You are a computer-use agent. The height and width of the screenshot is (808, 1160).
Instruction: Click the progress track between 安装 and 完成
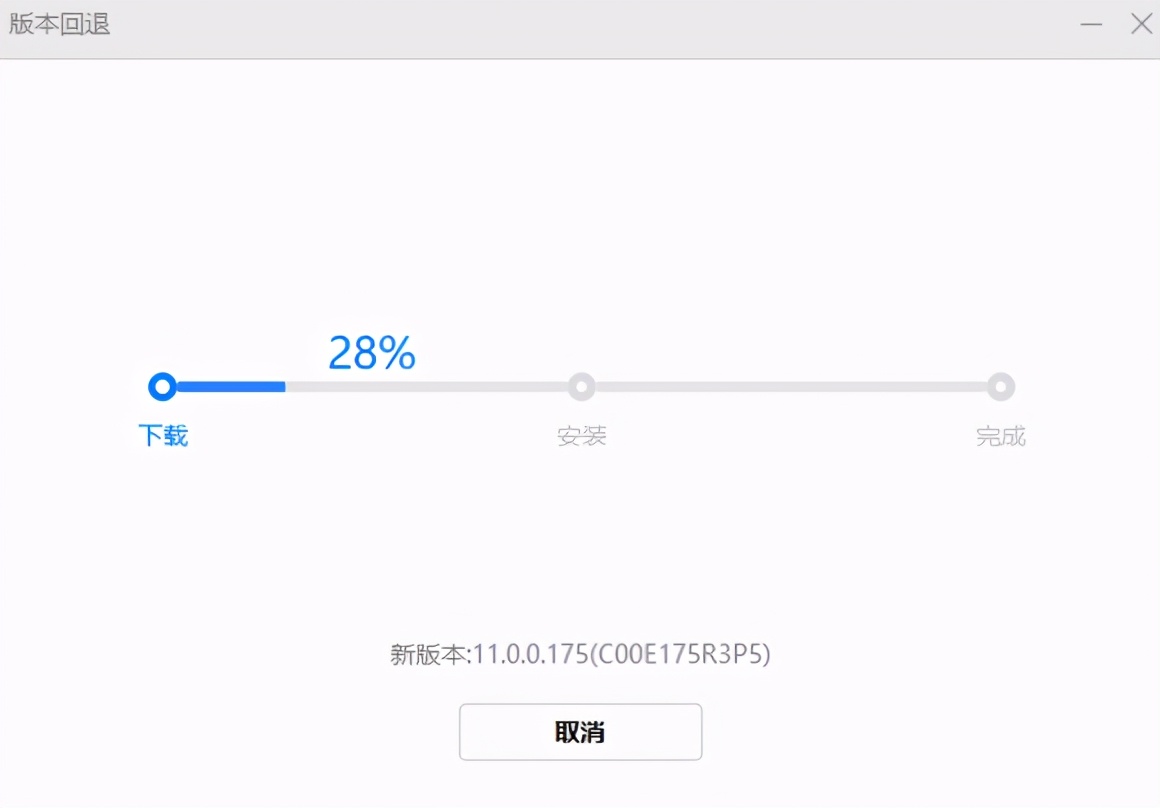(790, 387)
